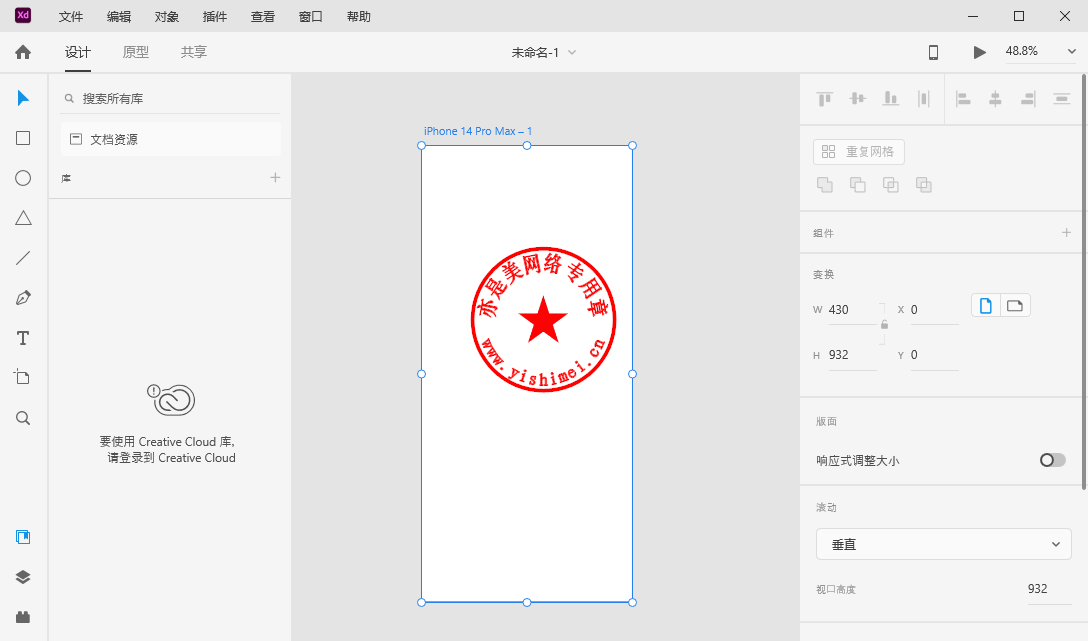Click the 重复网格 button

(859, 152)
